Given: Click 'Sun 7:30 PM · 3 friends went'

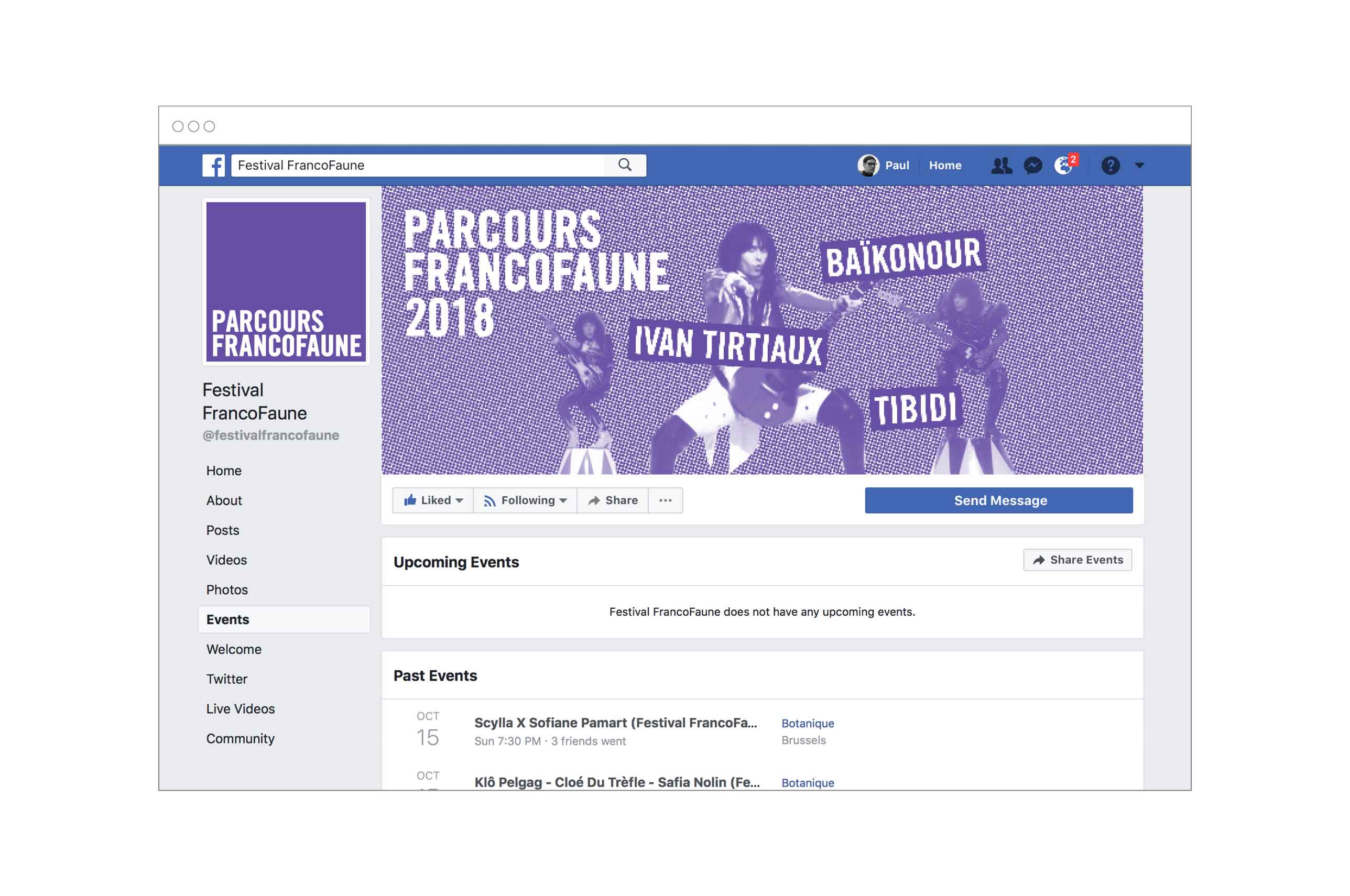Looking at the screenshot, I should tap(550, 741).
